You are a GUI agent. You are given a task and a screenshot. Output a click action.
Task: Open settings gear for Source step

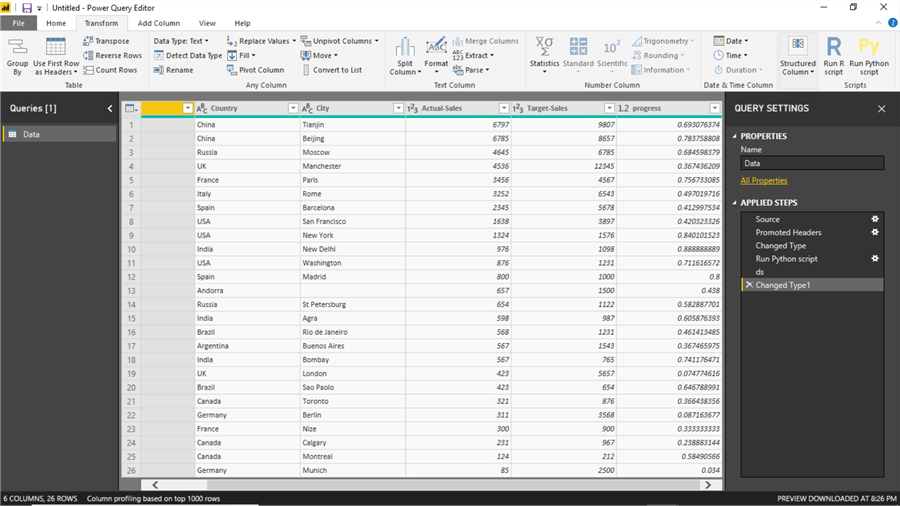(875, 219)
